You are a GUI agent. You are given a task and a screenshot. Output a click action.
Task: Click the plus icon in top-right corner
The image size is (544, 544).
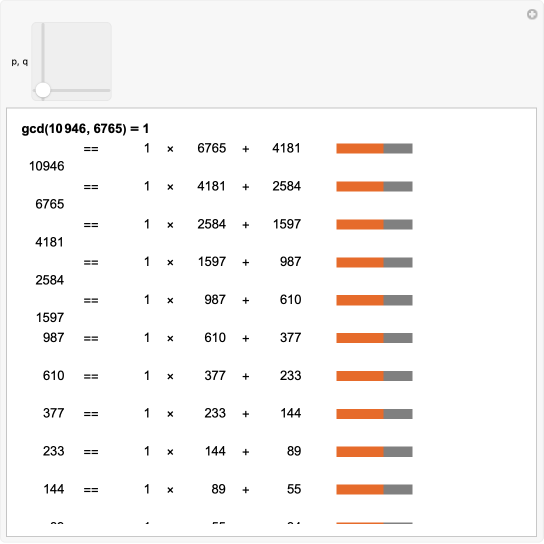[x=532, y=14]
